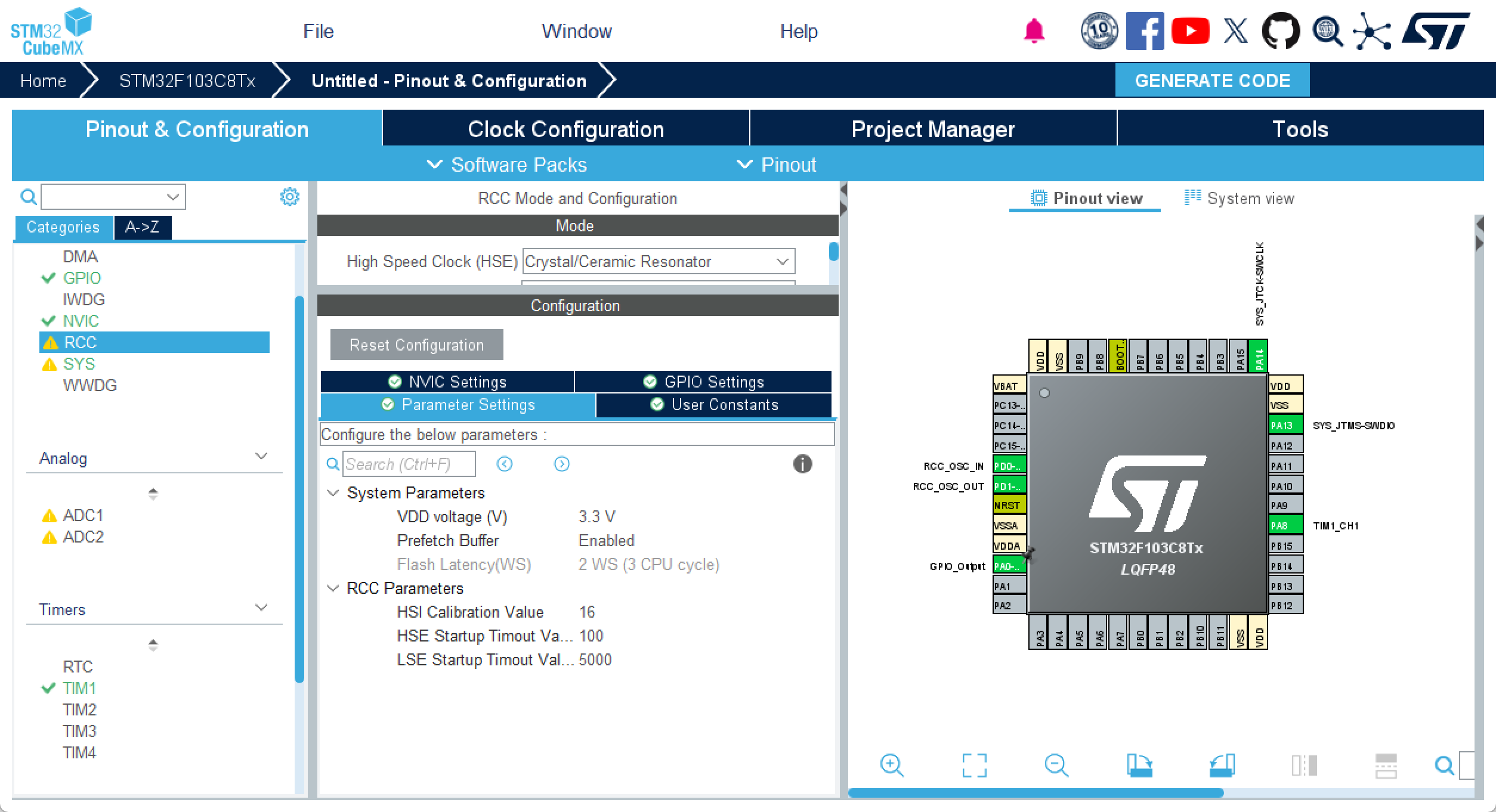Click the HSI Calibration Value 16
The width and height of the screenshot is (1496, 812).
coord(587,612)
